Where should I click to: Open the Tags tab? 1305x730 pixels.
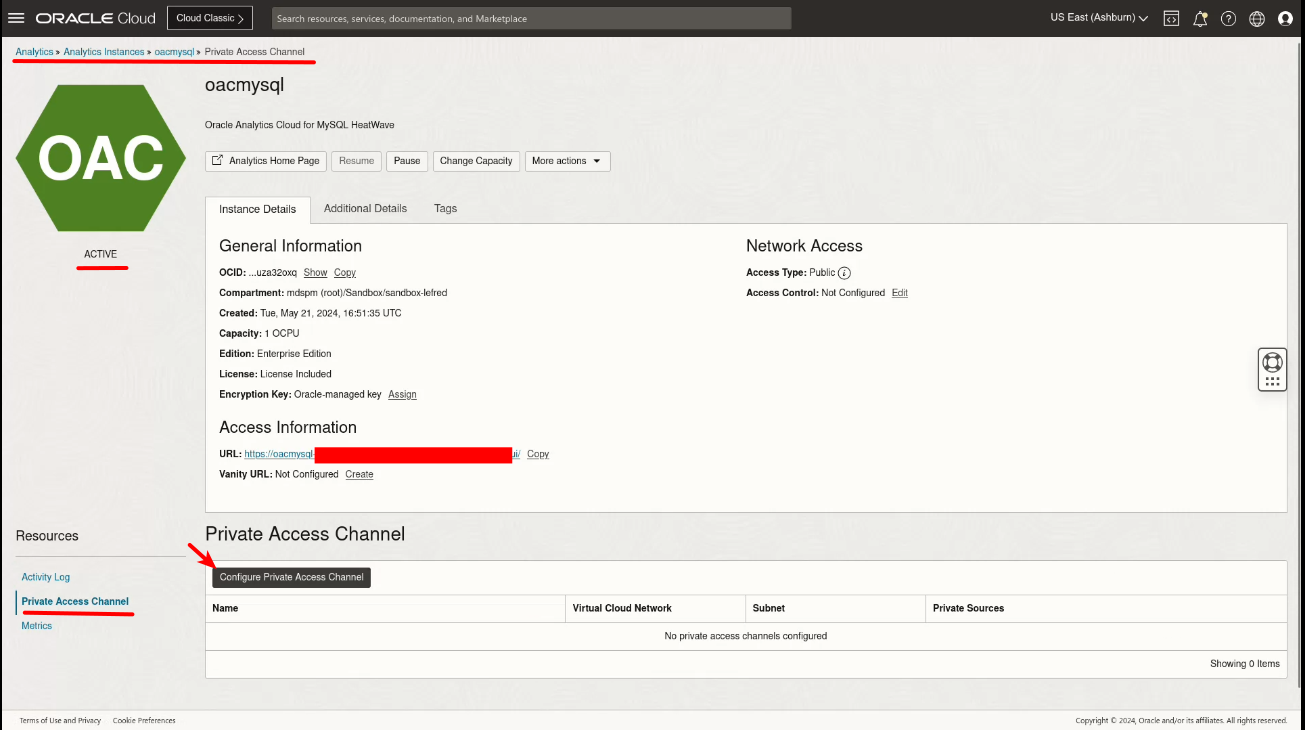[446, 208]
